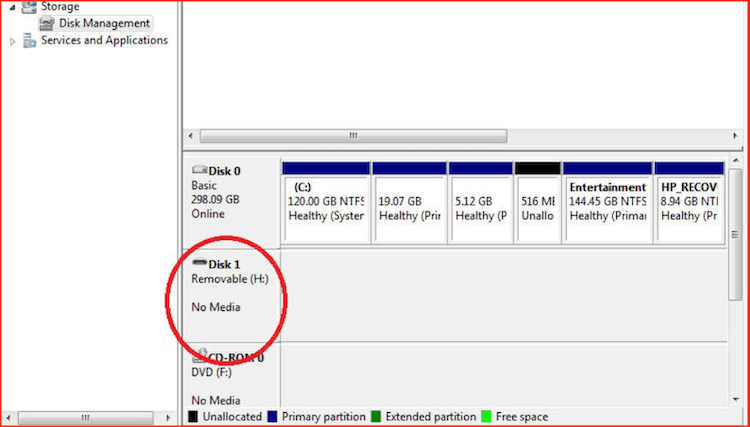Select the 19.07 GB healthy partition
This screenshot has height=427, width=750.
click(409, 203)
